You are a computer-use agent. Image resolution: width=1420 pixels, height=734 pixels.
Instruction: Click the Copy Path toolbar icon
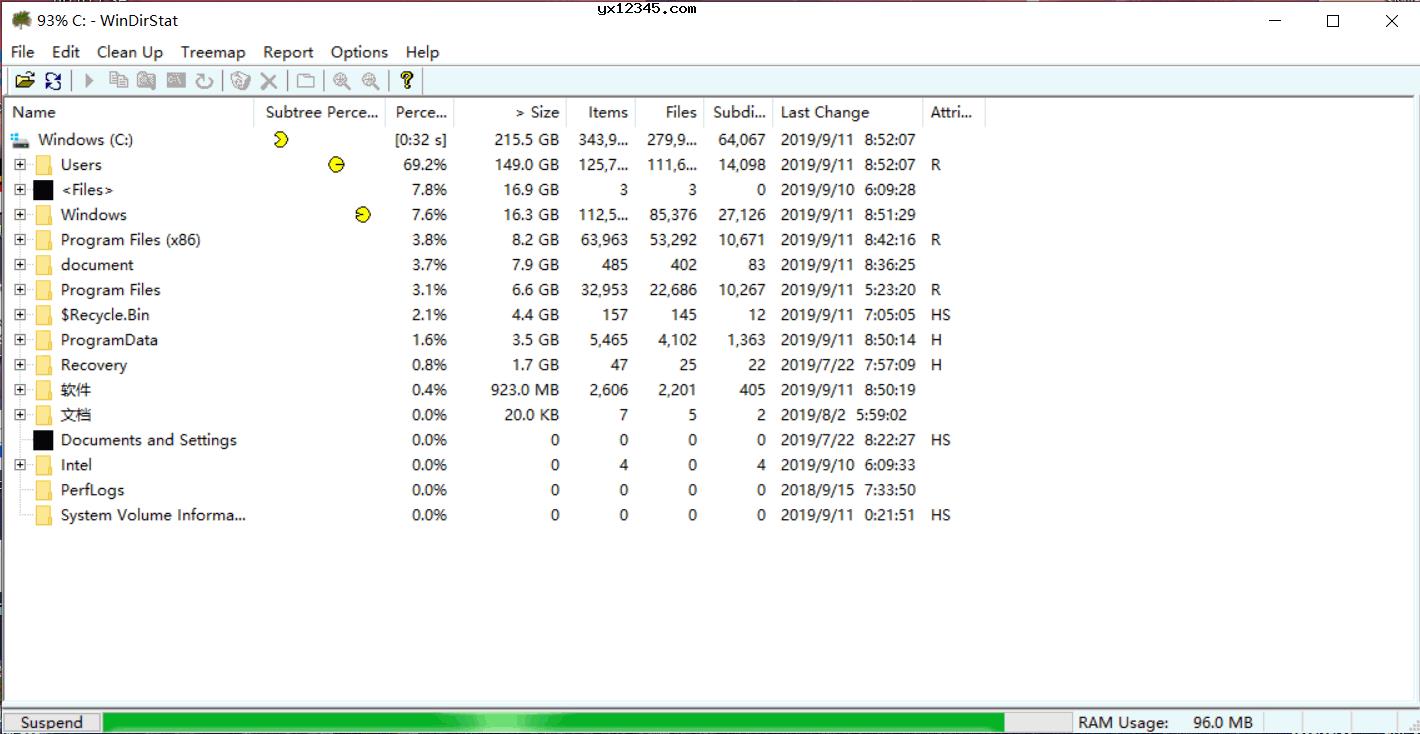click(x=118, y=81)
